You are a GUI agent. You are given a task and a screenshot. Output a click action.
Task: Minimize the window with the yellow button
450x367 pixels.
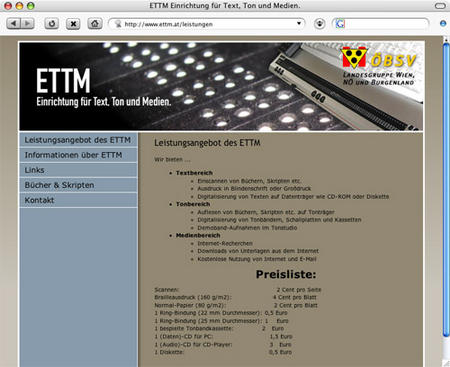pyautogui.click(x=19, y=6)
